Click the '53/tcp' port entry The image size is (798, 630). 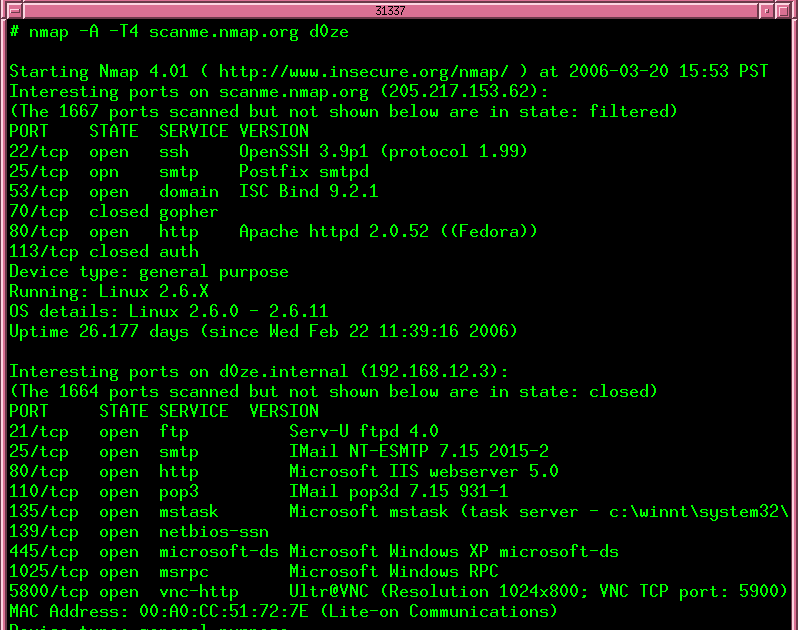click(x=39, y=192)
